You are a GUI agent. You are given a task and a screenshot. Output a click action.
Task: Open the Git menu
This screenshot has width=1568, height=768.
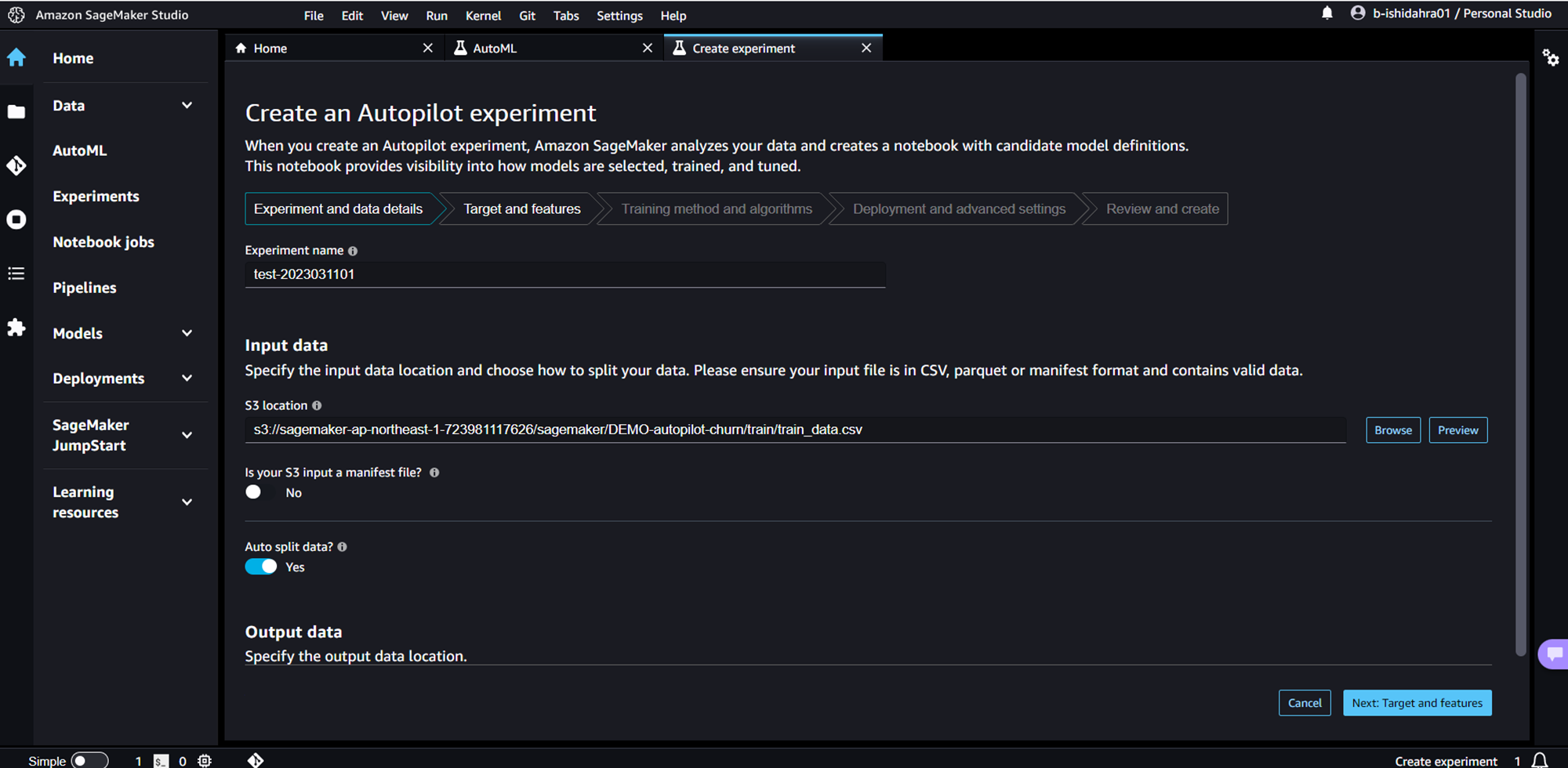528,16
